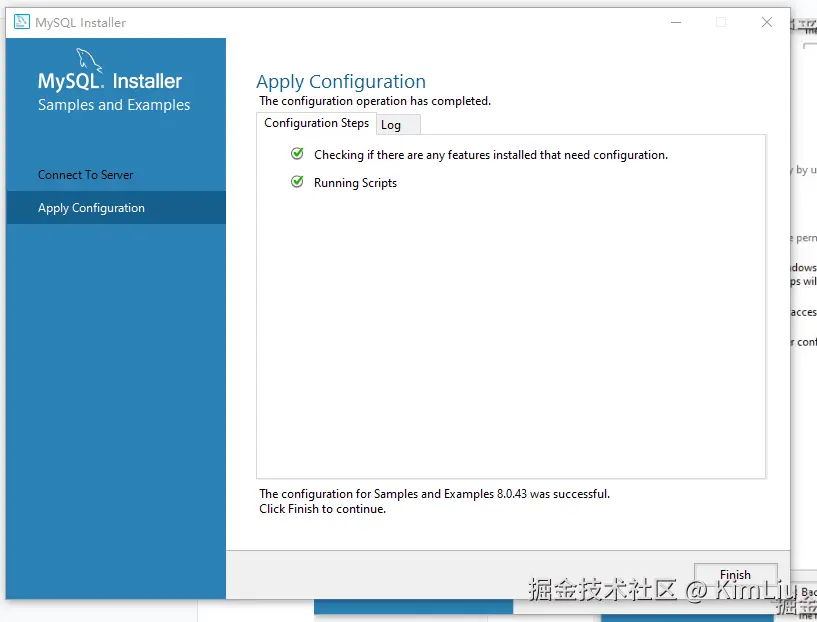Screen dimensions: 817x622
Task: Click 'Click Finish to continue.' text
Action: 323,509
